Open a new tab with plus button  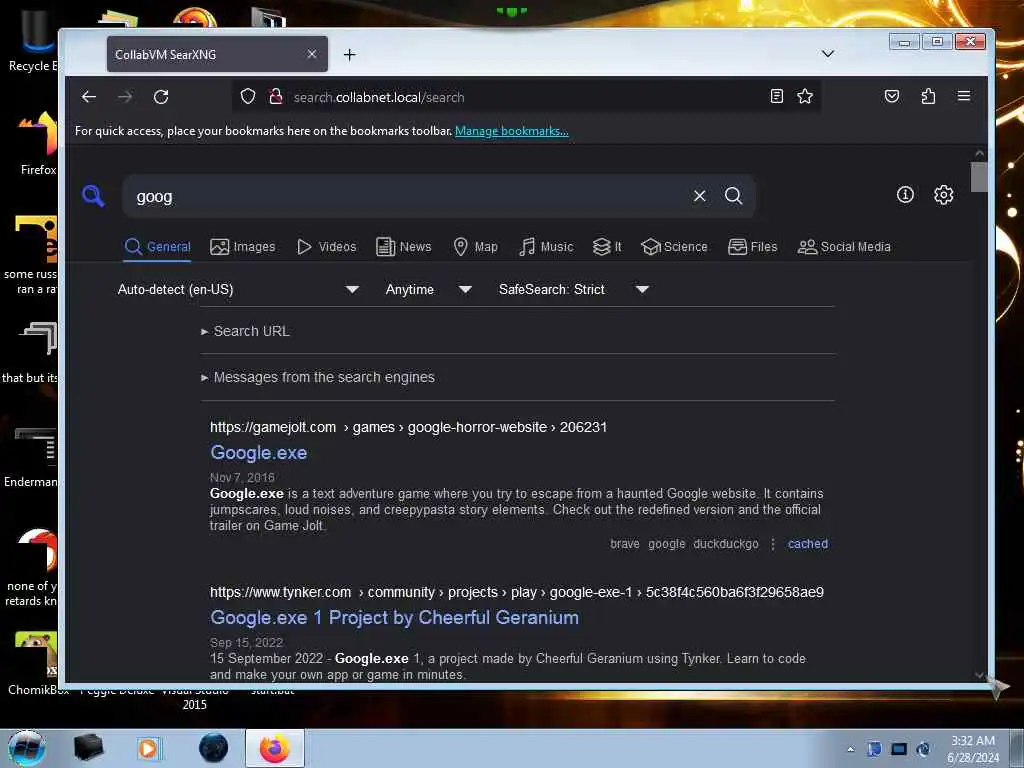pos(349,55)
